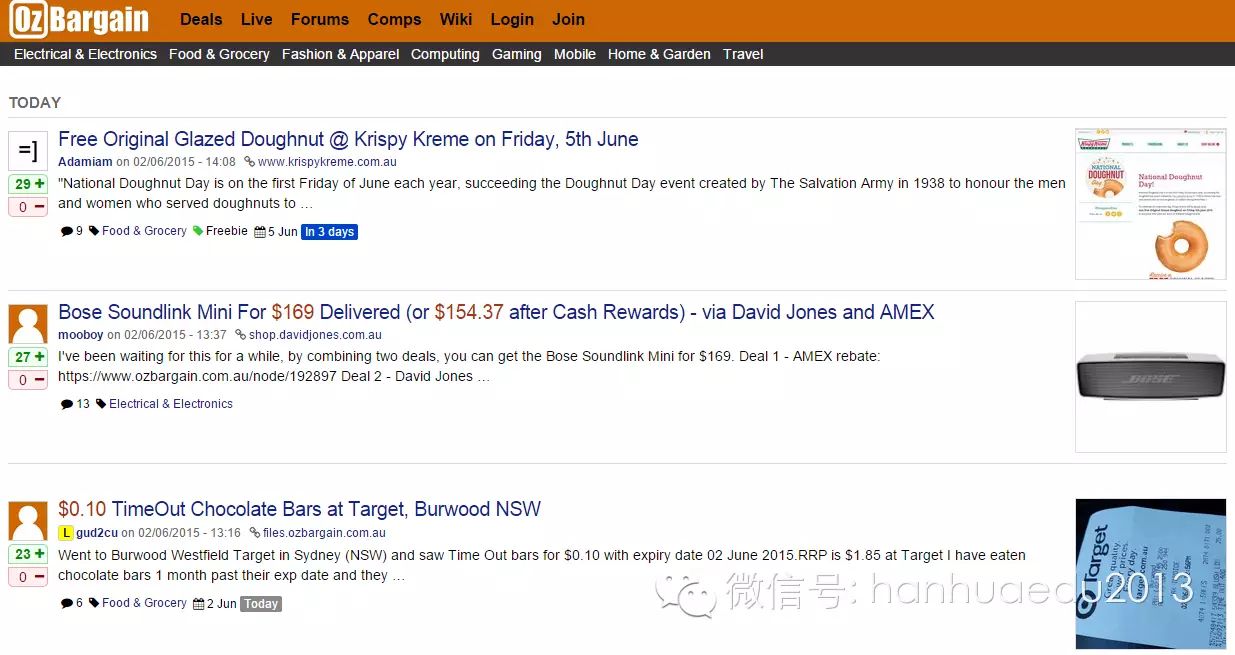Select the Mobile category tab

(x=575, y=54)
